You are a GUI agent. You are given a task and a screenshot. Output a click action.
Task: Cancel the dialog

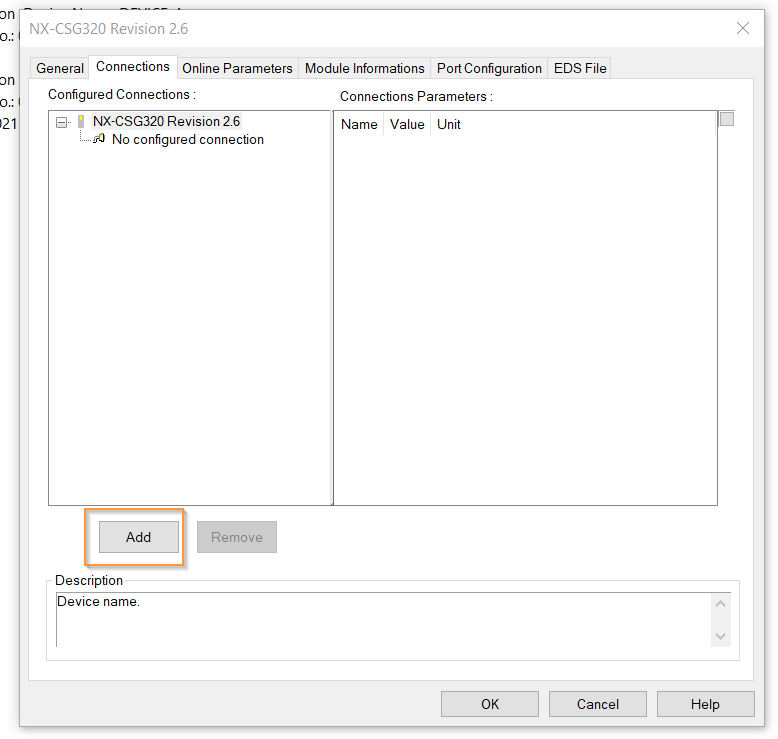pyautogui.click(x=597, y=704)
